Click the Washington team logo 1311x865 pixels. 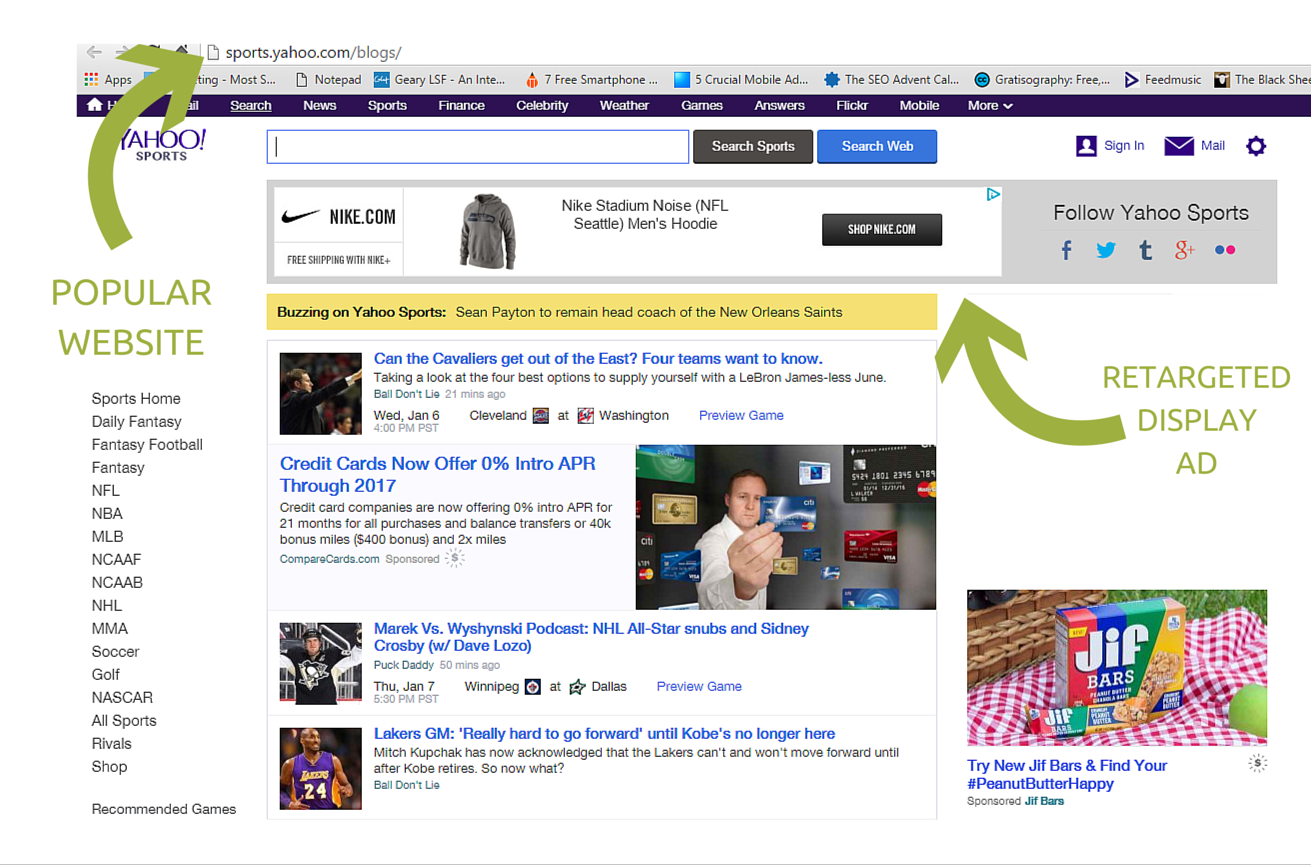586,415
